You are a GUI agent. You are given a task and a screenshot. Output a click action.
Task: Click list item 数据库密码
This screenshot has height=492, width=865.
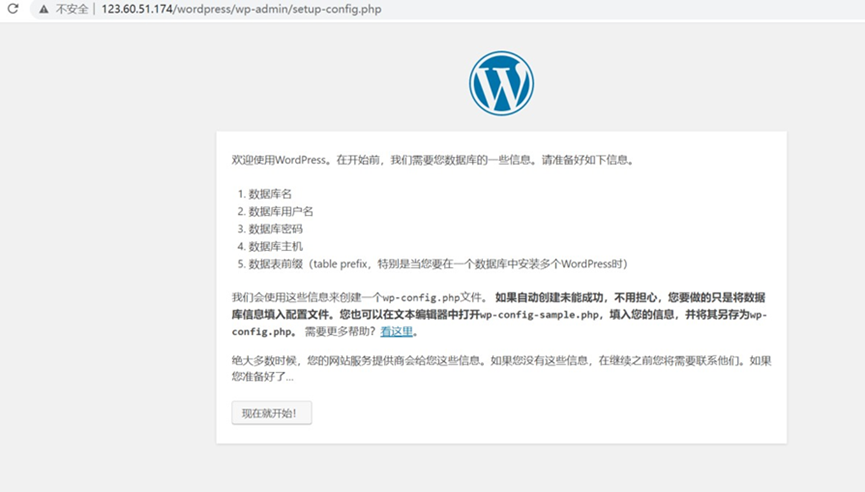(275, 229)
